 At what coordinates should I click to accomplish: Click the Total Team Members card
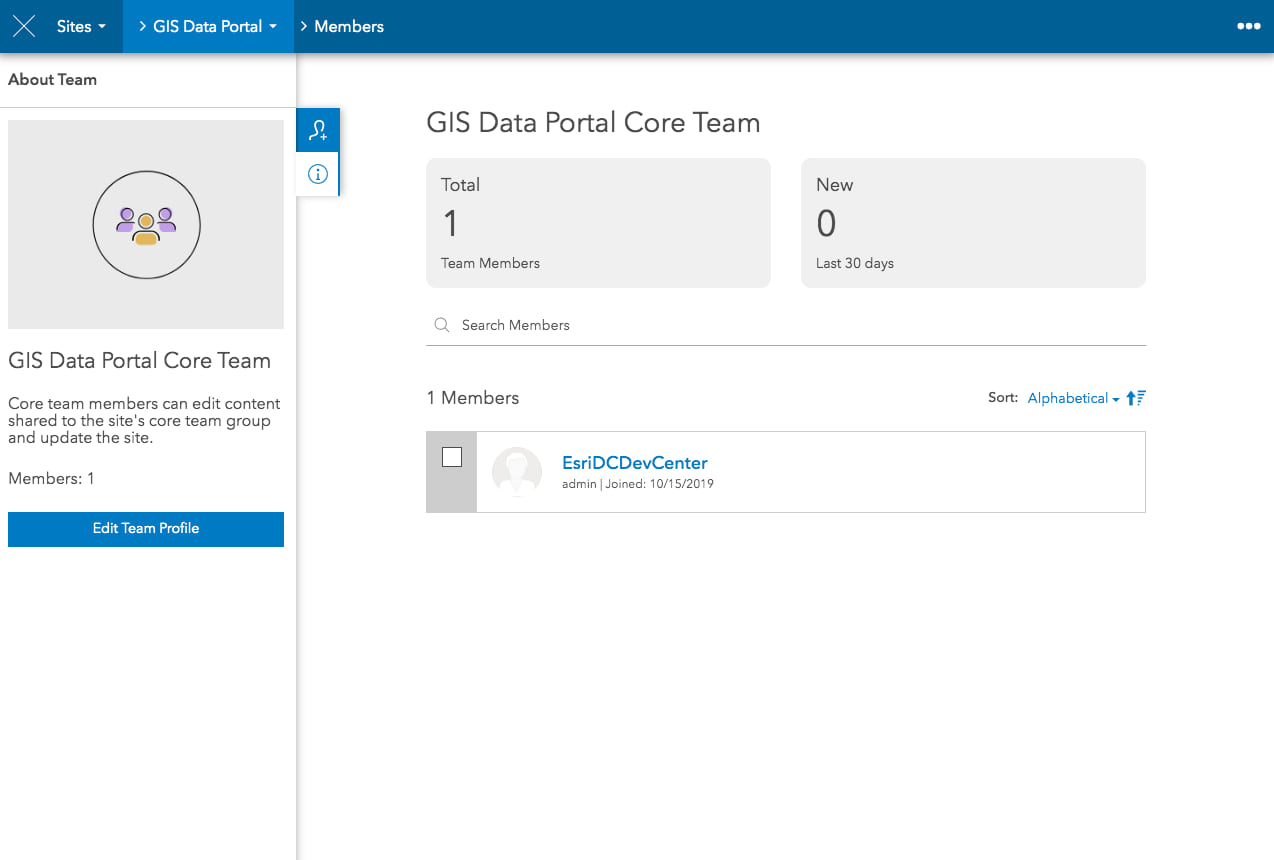pyautogui.click(x=598, y=223)
